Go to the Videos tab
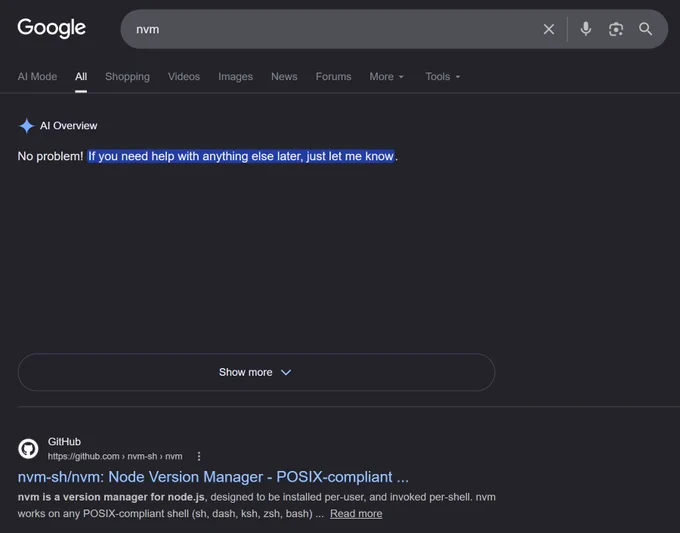The image size is (680, 533). 184,77
